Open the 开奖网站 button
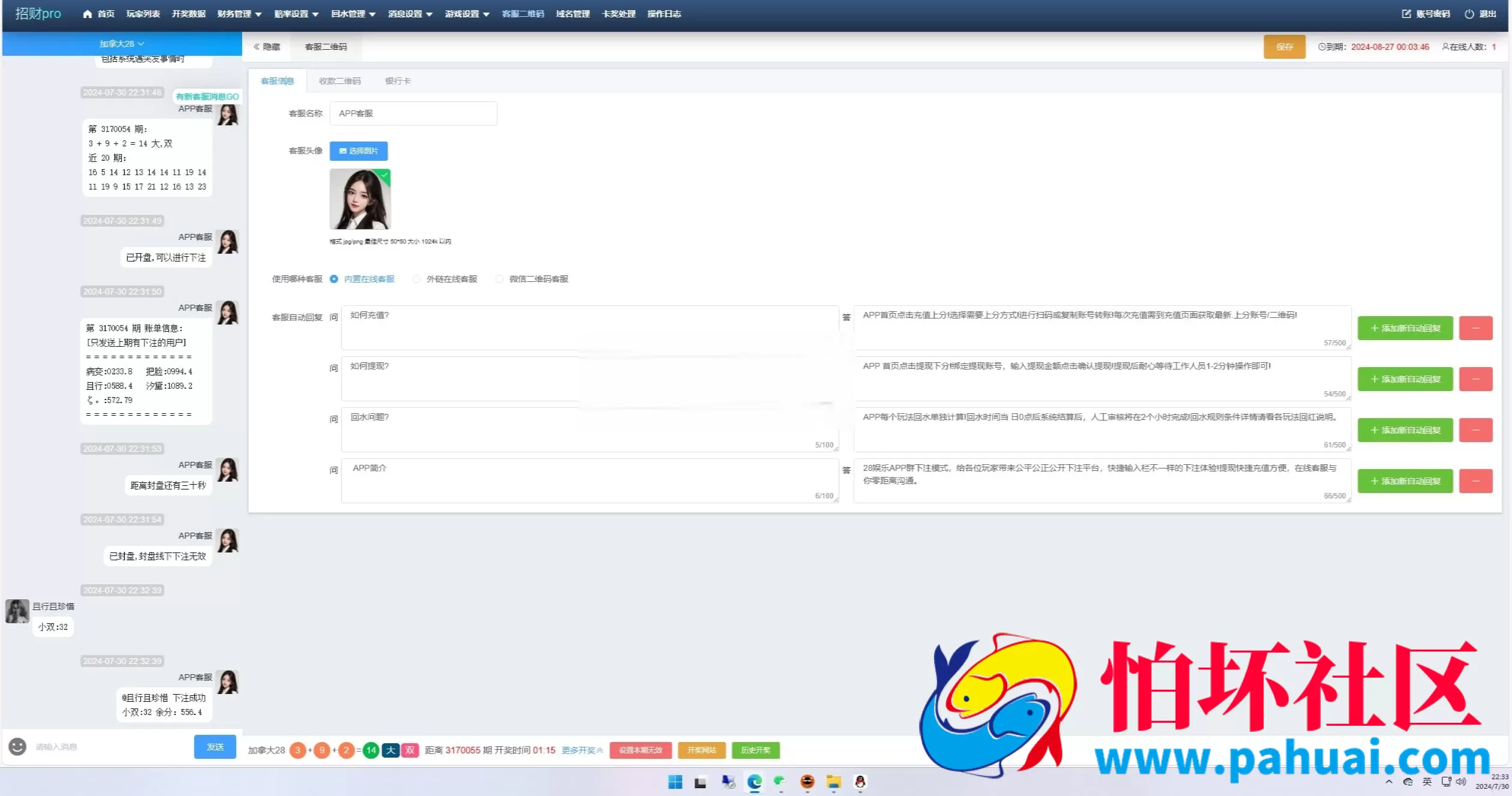The width and height of the screenshot is (1512, 796). point(701,750)
